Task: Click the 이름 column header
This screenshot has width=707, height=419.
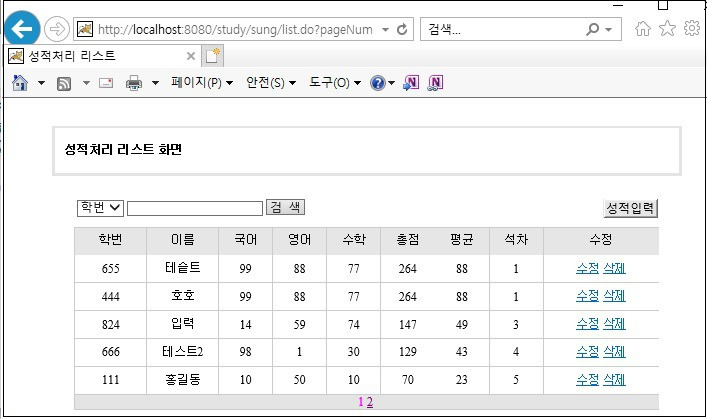Action: [183, 240]
